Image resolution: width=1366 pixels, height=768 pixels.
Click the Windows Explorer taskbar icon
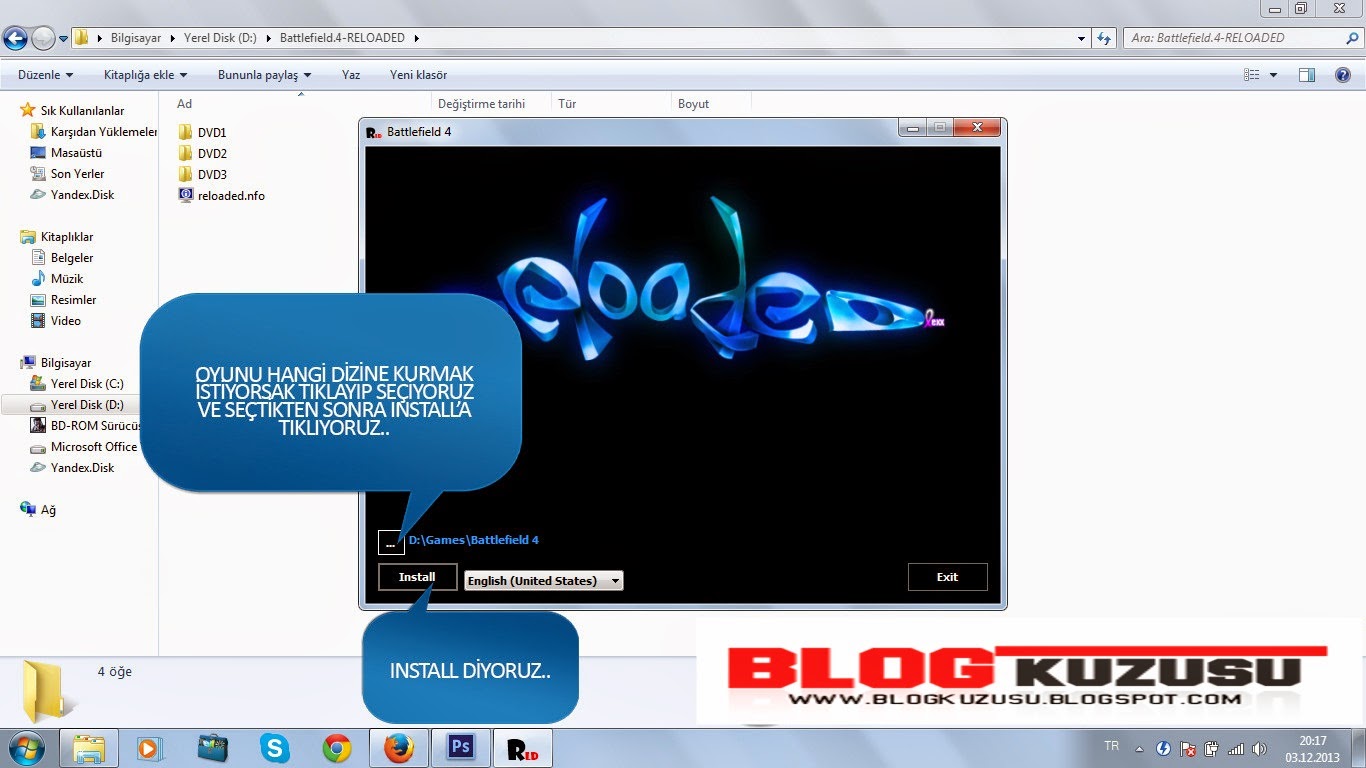click(89, 748)
